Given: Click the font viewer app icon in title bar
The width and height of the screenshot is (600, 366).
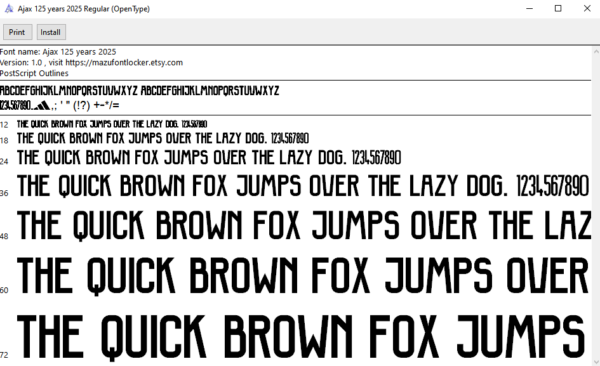Looking at the screenshot, I should [x=8, y=8].
